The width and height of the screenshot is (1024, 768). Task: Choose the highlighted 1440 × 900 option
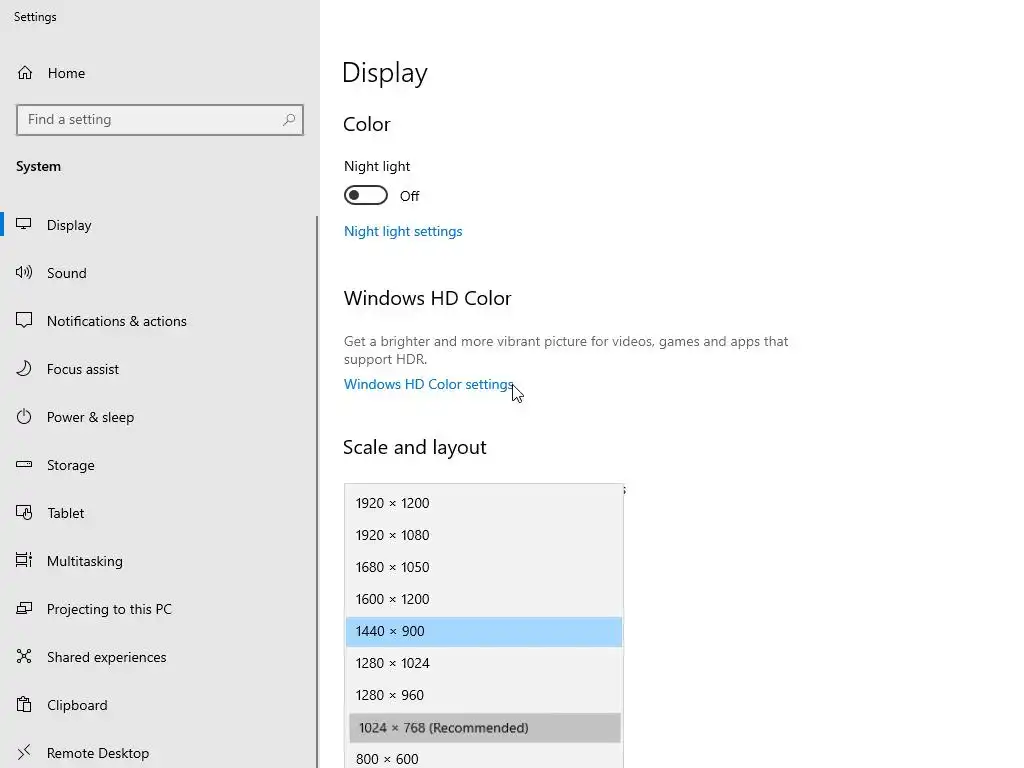(484, 632)
